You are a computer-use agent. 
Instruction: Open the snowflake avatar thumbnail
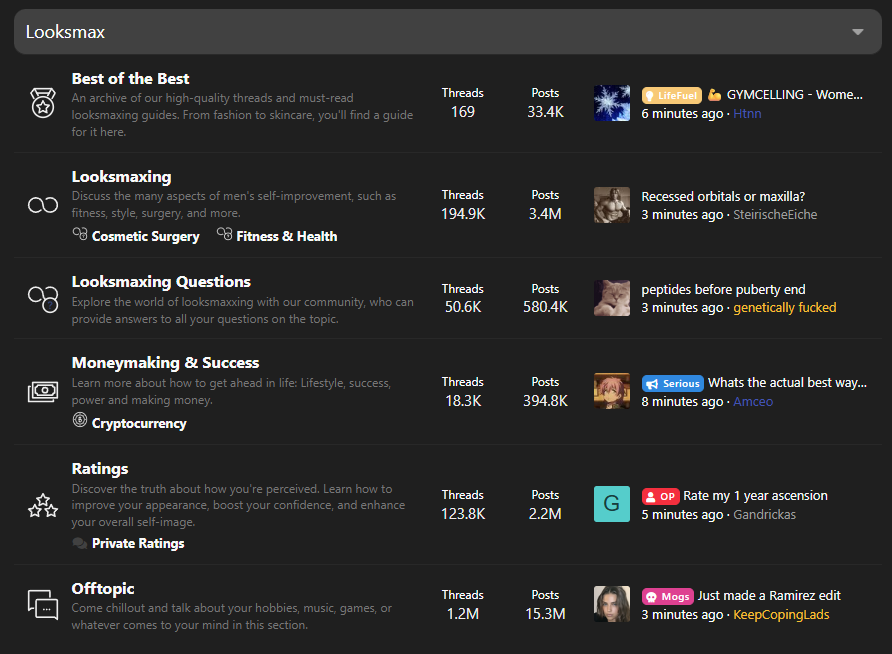(612, 103)
